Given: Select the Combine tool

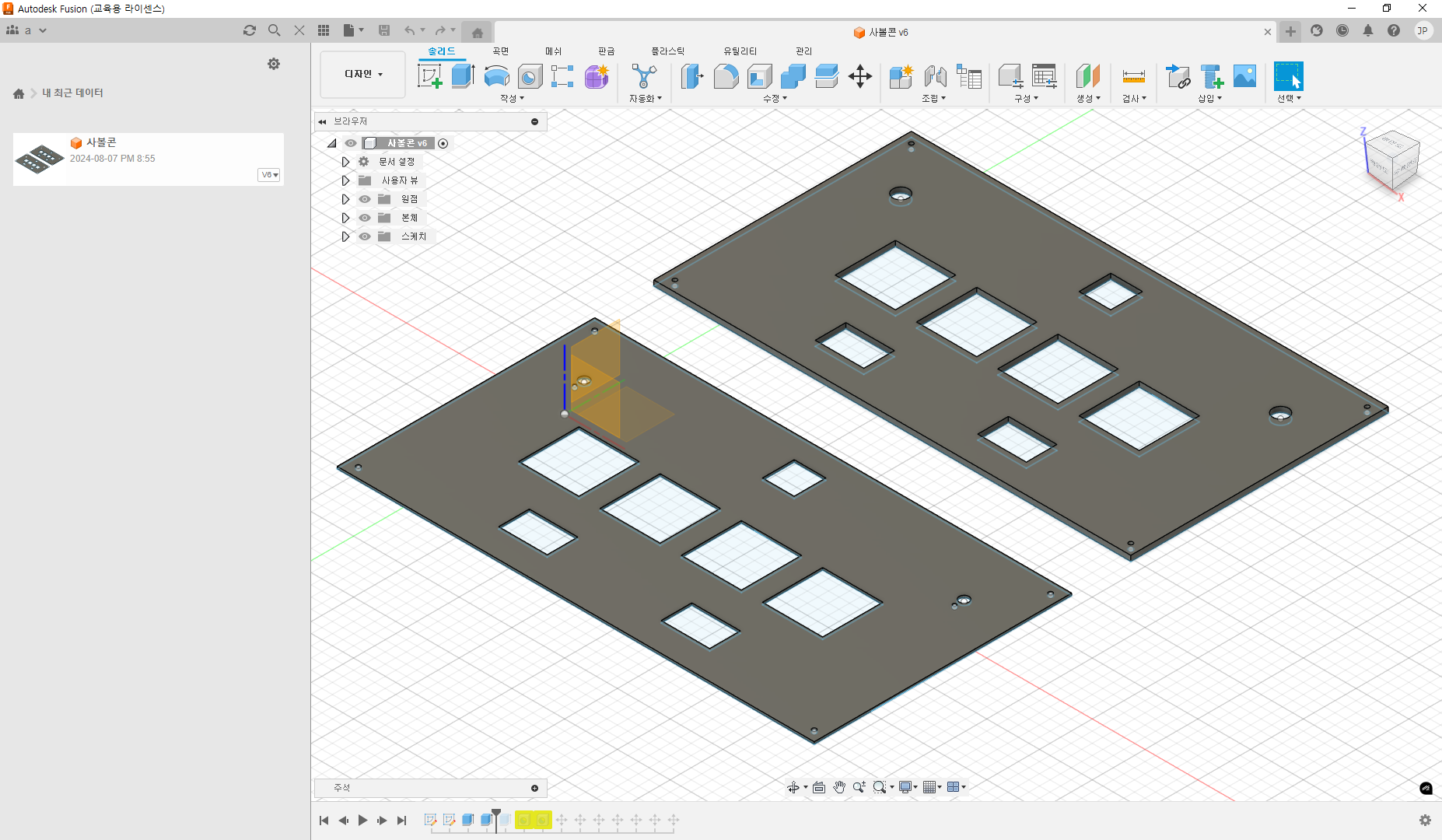Looking at the screenshot, I should [x=793, y=76].
